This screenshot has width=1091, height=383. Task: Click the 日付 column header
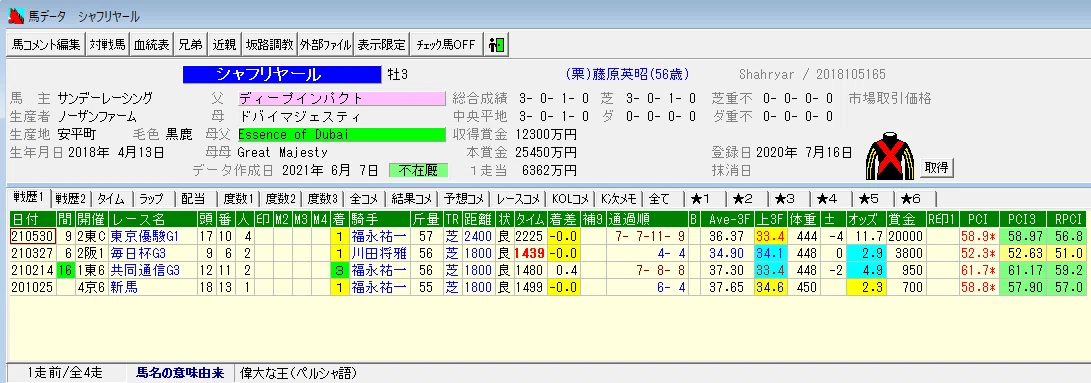(32, 219)
